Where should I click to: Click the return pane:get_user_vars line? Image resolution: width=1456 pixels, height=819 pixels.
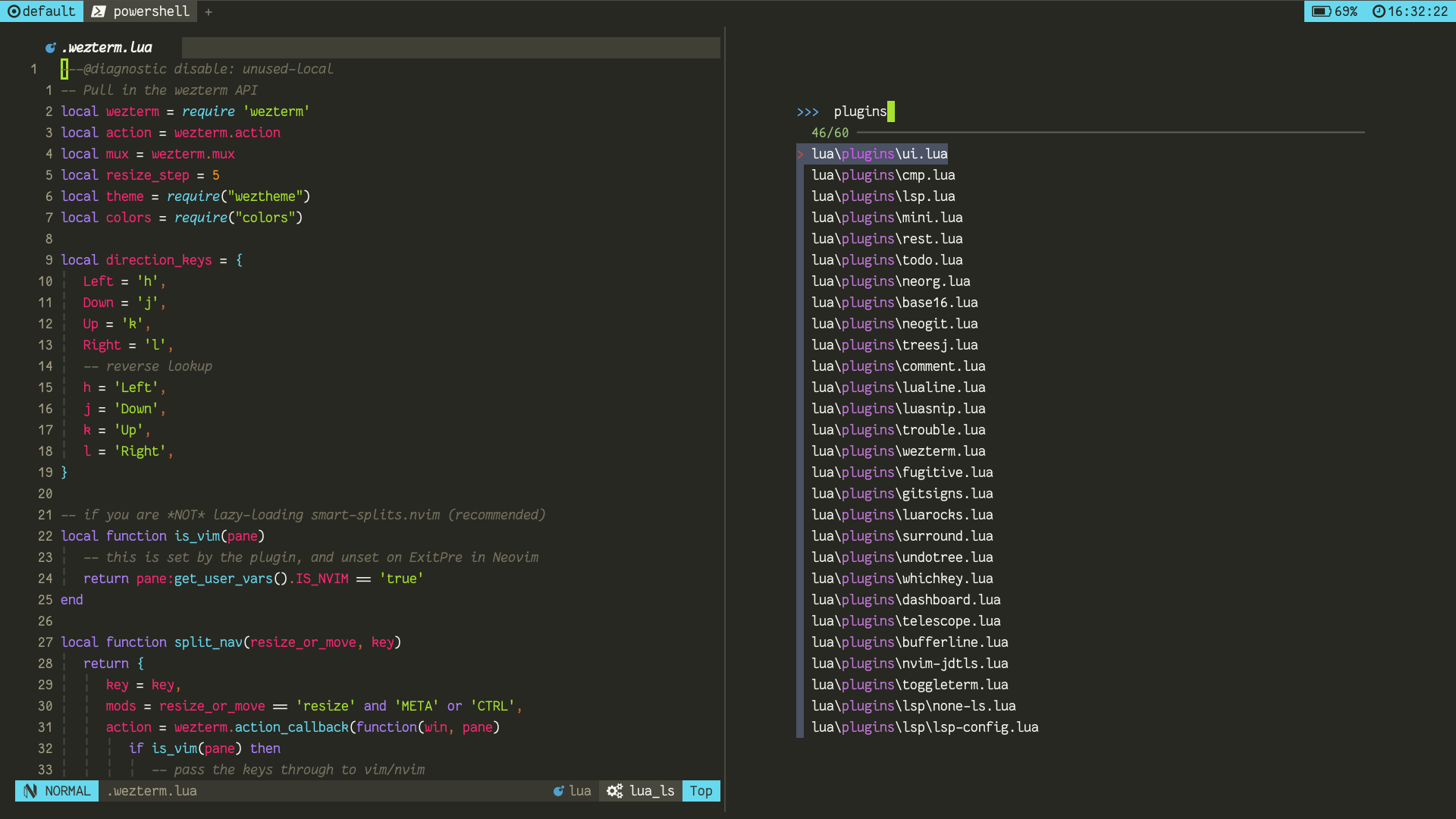(x=253, y=579)
